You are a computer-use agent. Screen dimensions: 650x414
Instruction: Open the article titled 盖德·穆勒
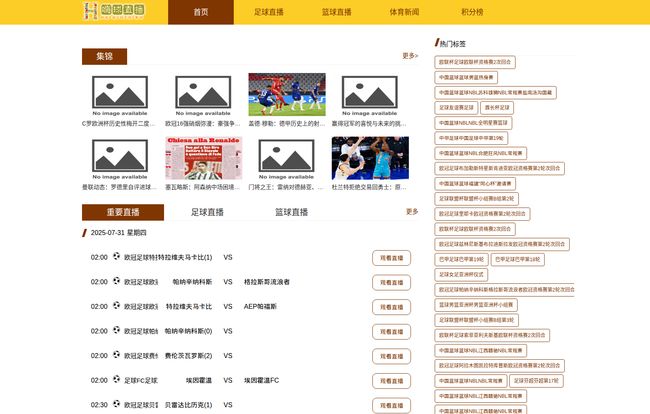coord(286,123)
